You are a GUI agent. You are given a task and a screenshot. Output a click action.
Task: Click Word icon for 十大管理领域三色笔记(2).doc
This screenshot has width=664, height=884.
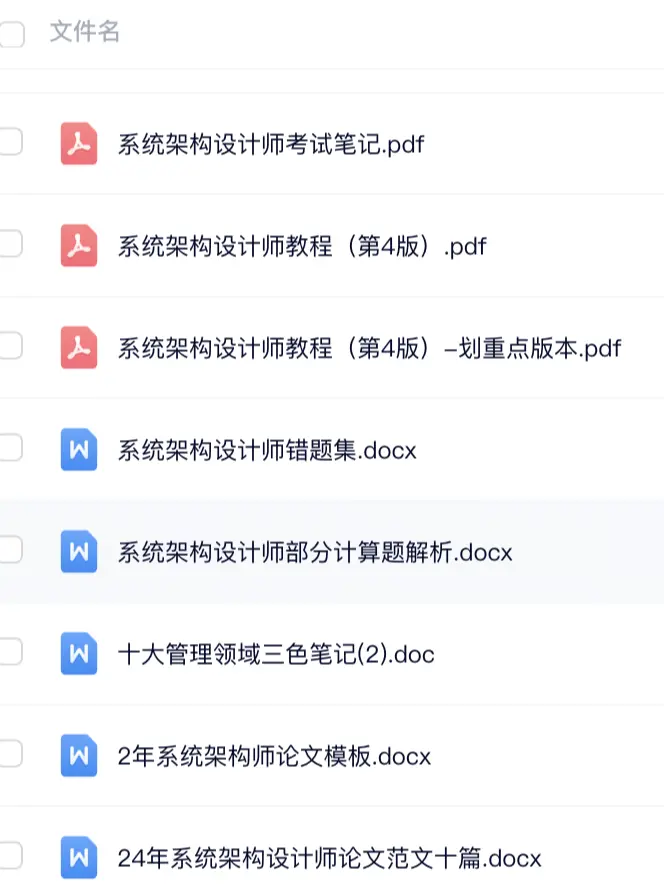tap(79, 654)
